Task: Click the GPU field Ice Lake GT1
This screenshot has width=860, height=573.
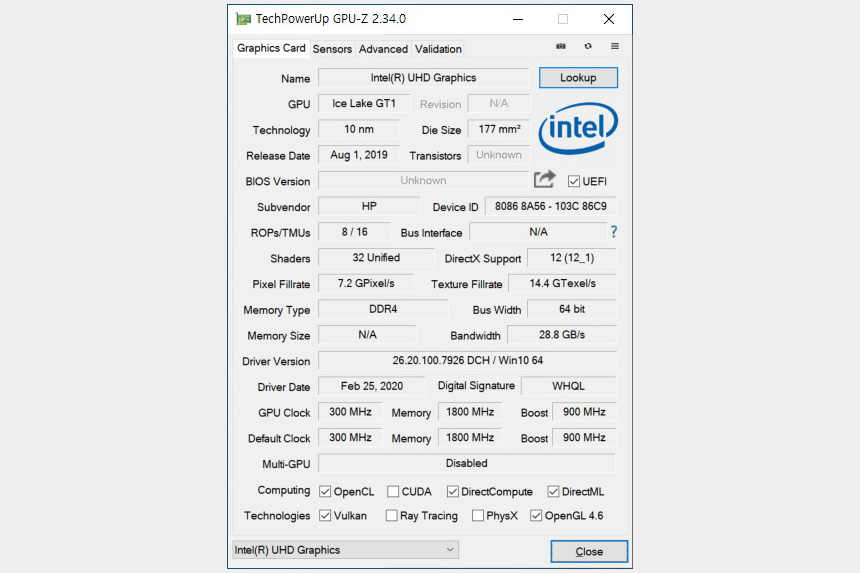Action: [x=364, y=104]
